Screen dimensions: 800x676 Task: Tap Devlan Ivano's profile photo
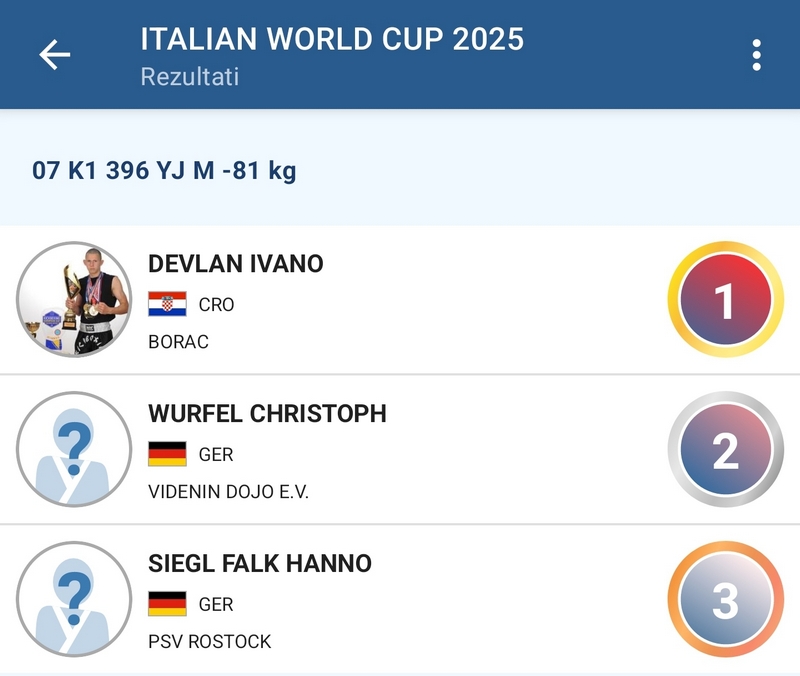[75, 299]
